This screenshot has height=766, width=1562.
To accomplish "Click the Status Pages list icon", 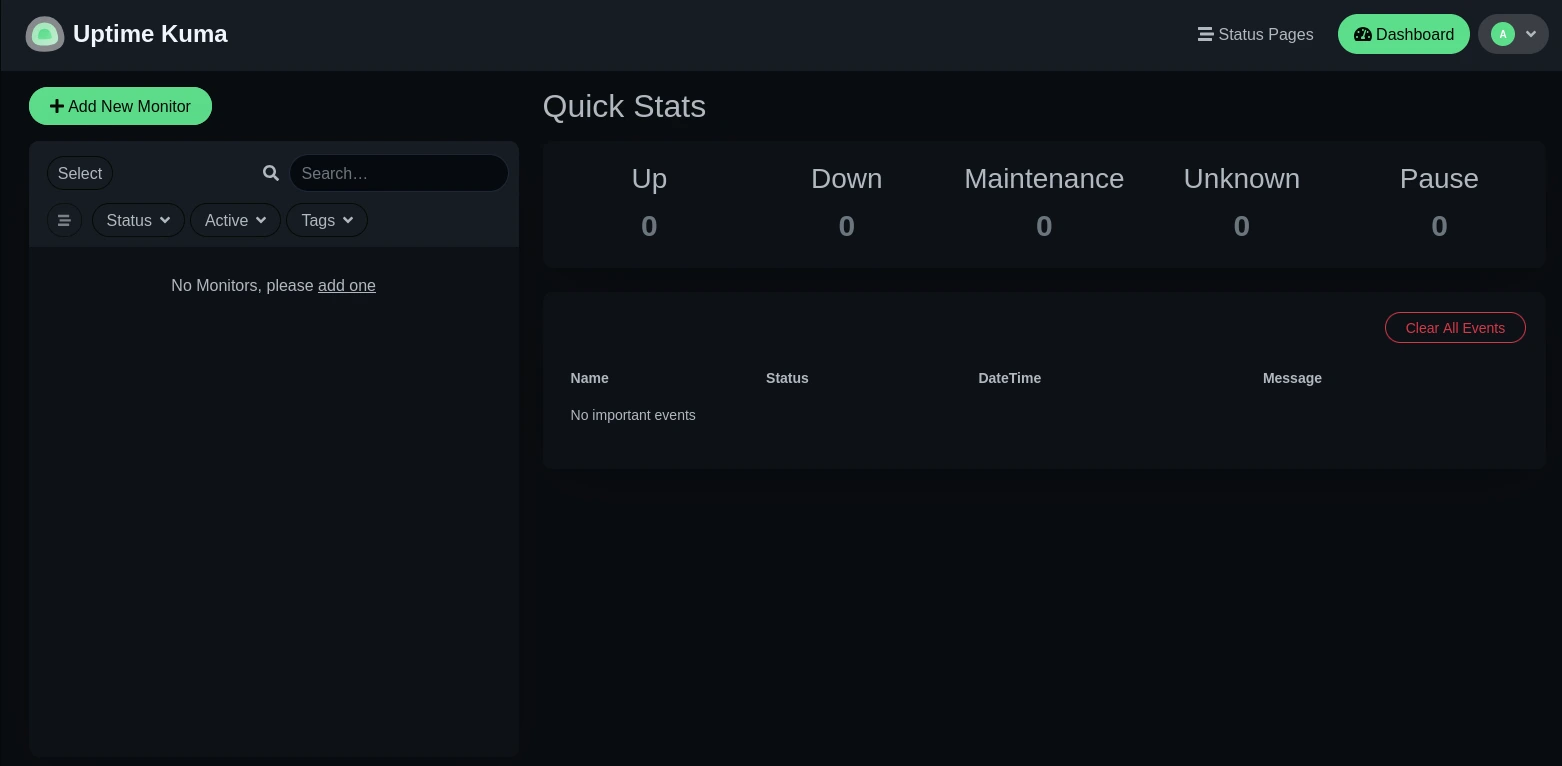I will [1205, 34].
